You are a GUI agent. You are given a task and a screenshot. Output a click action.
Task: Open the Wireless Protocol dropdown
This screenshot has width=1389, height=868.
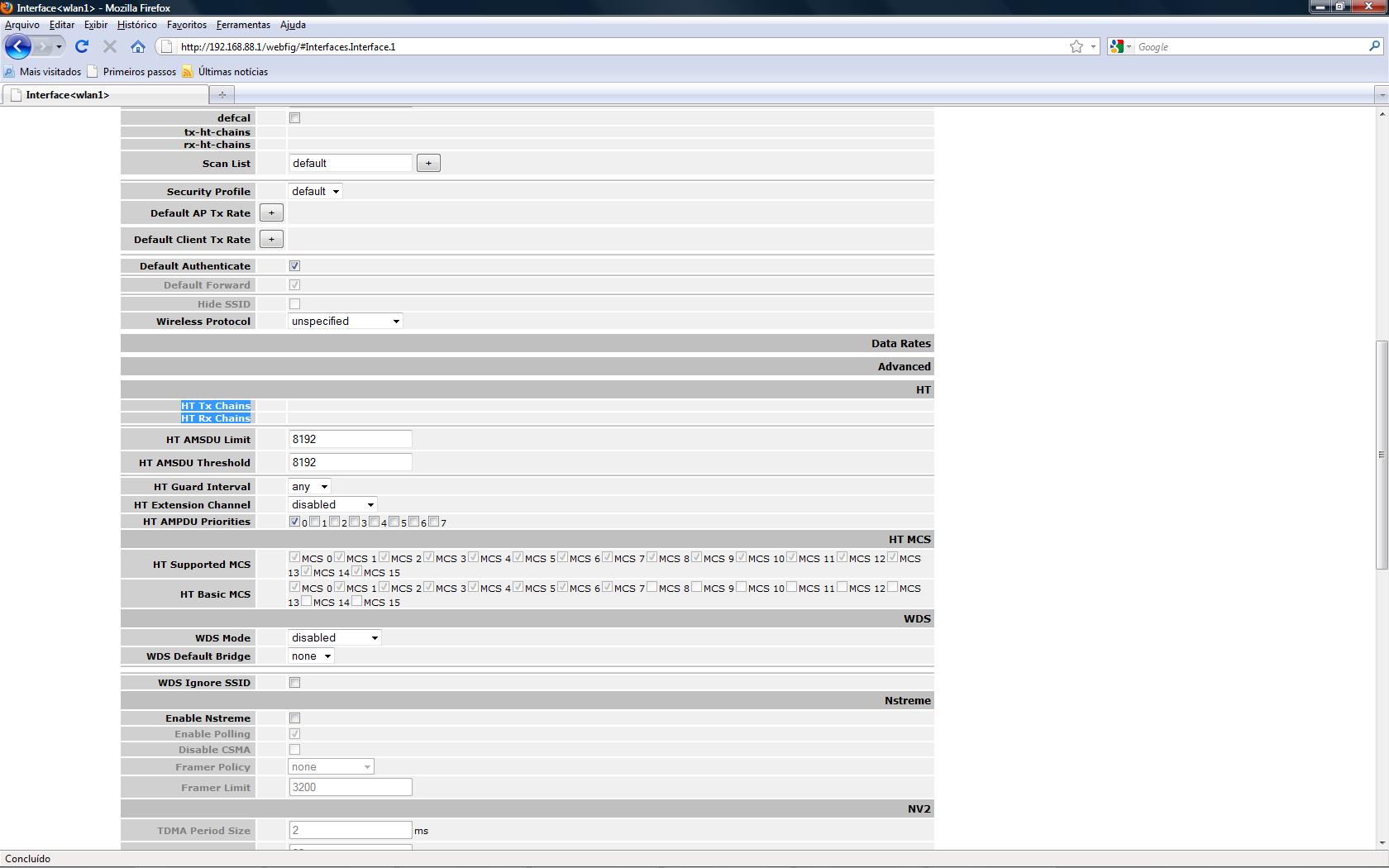pyautogui.click(x=346, y=321)
